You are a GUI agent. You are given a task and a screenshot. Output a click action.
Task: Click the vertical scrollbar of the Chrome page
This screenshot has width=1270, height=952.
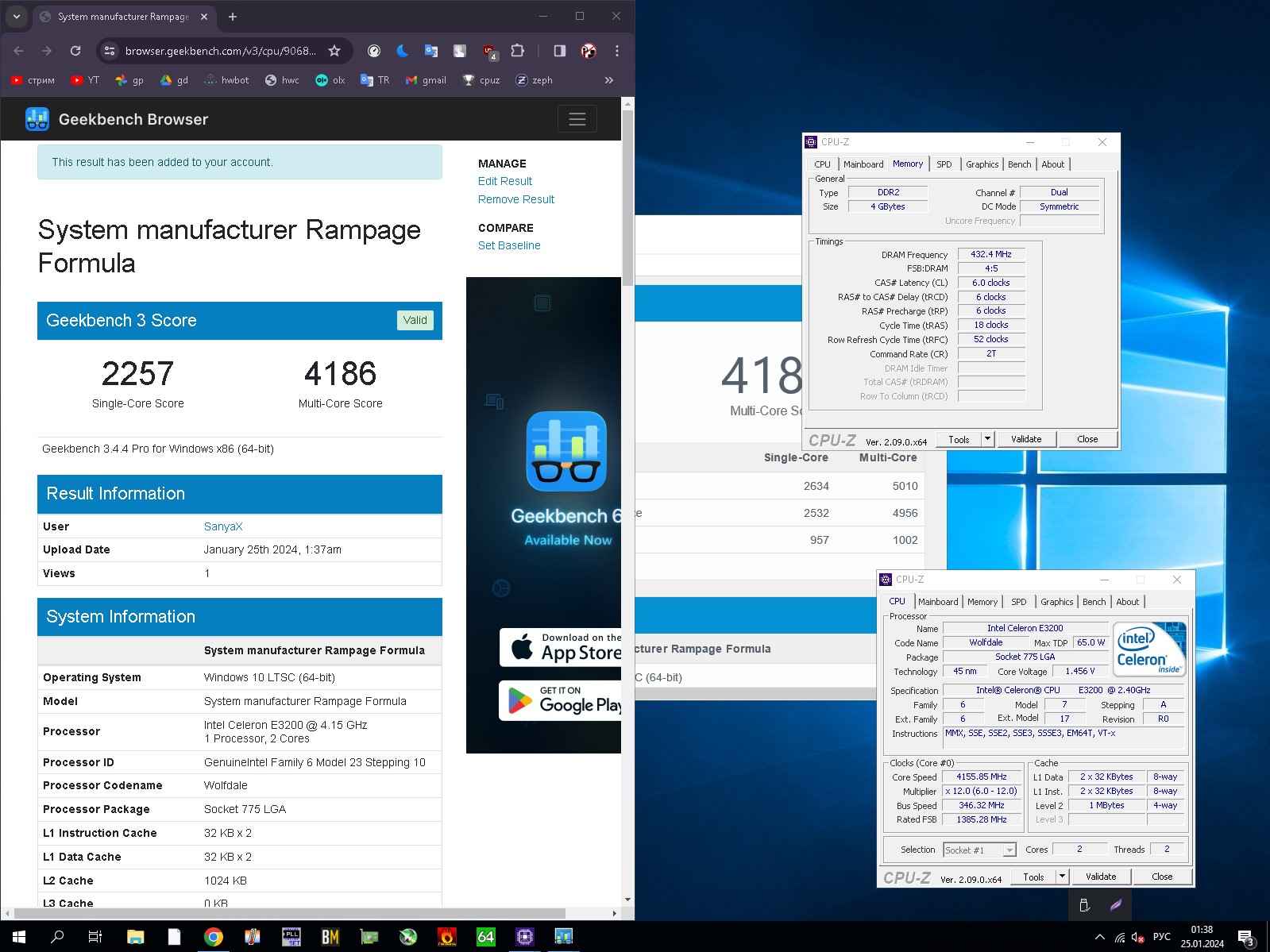[627, 198]
